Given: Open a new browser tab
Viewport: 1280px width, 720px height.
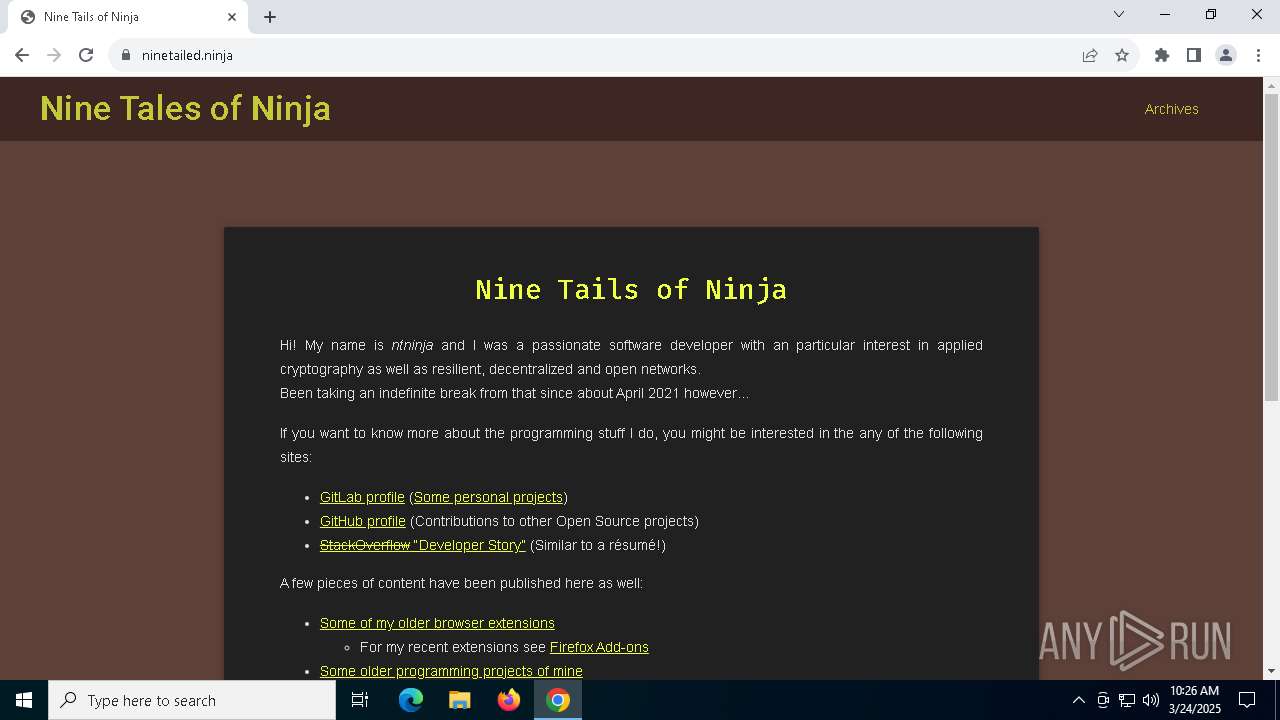Looking at the screenshot, I should tap(270, 17).
